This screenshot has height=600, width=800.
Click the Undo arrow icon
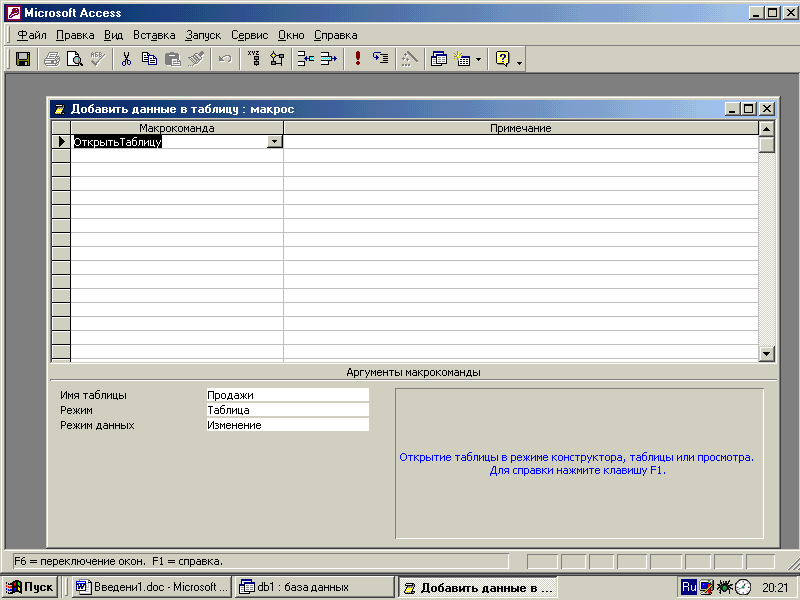[225, 59]
